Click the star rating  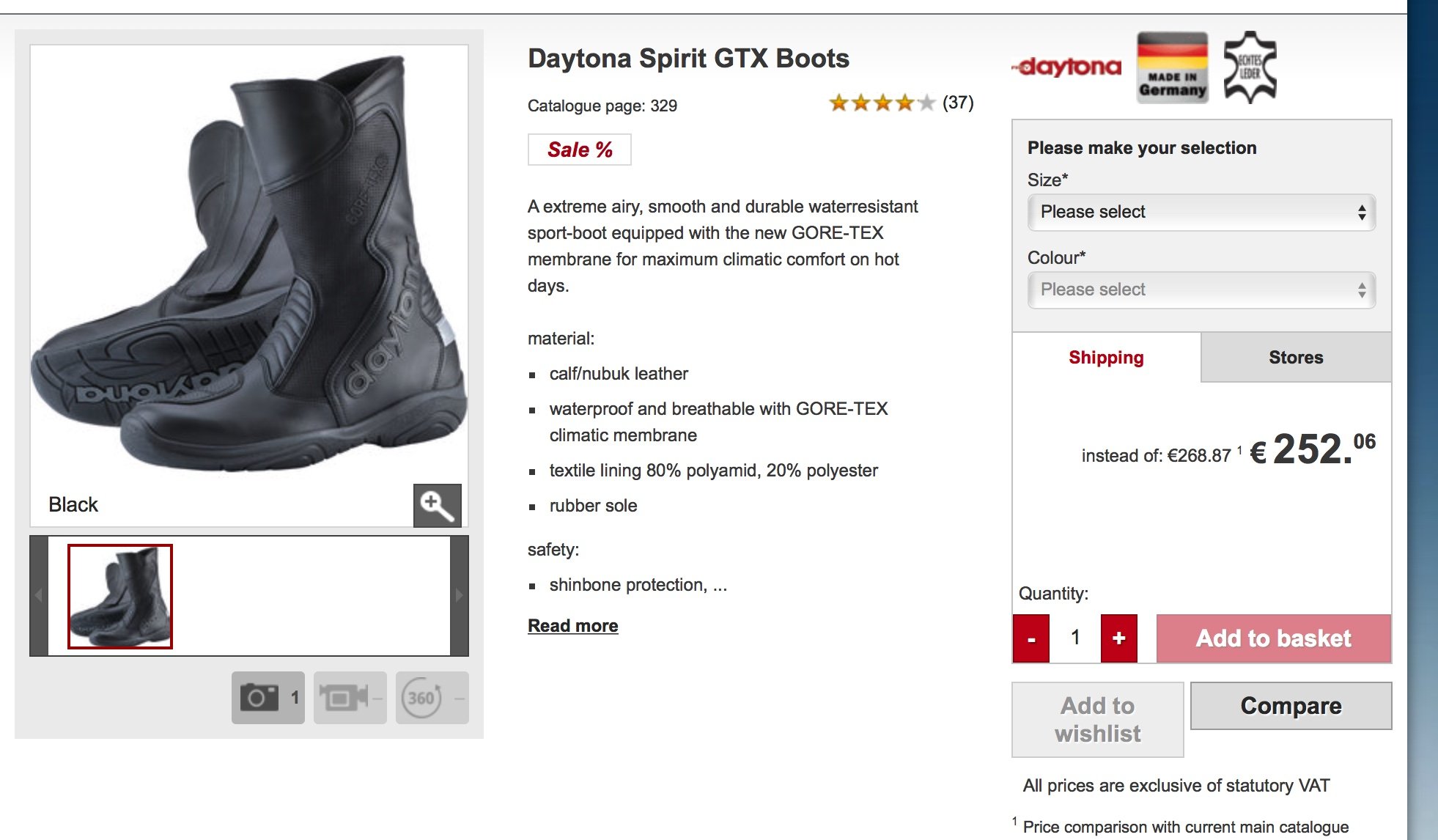(x=881, y=103)
